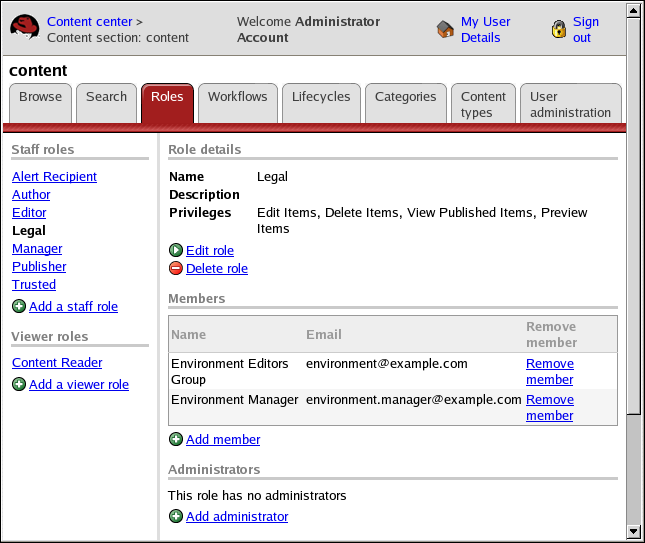Open the Alert Recipient staff role

[x=54, y=177]
